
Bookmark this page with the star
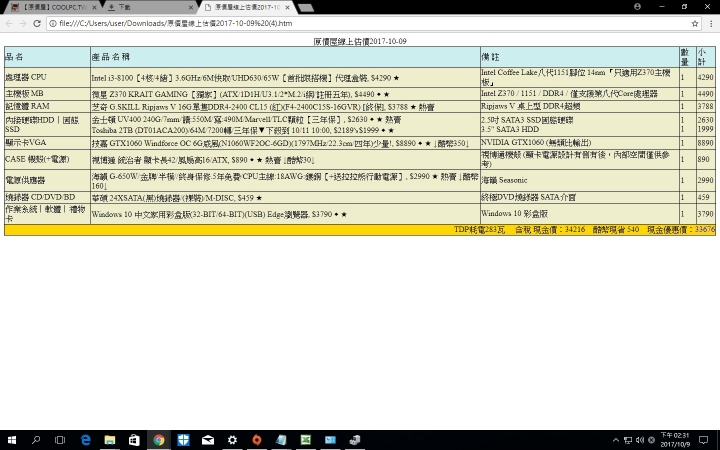tap(695, 23)
